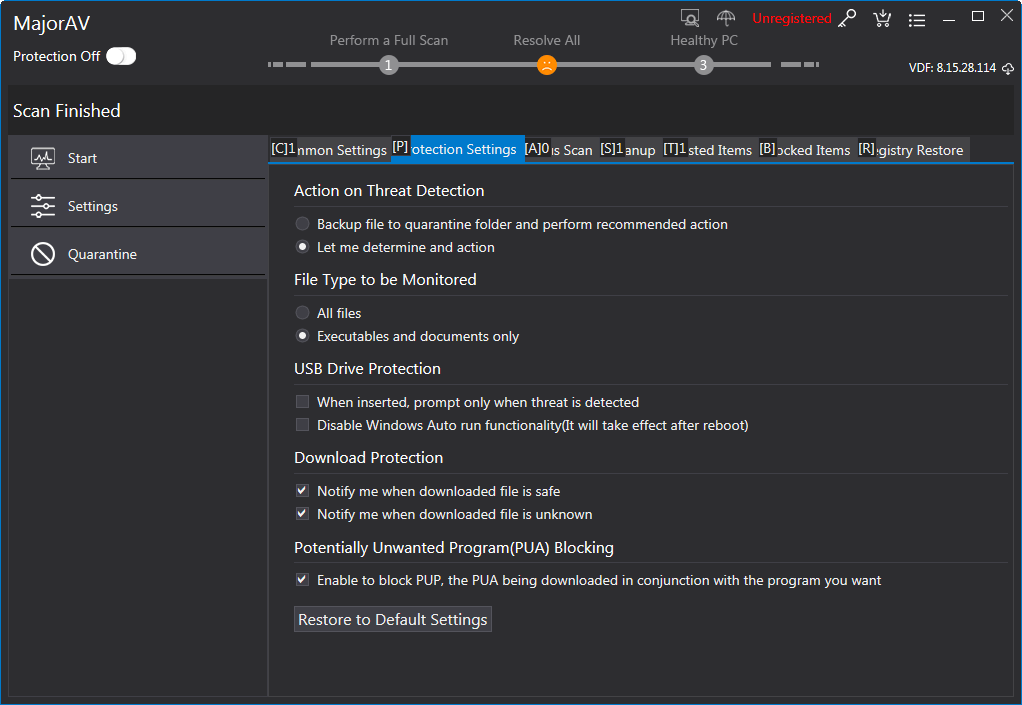
Task: Click the VDF update cloud icon
Action: click(1008, 68)
